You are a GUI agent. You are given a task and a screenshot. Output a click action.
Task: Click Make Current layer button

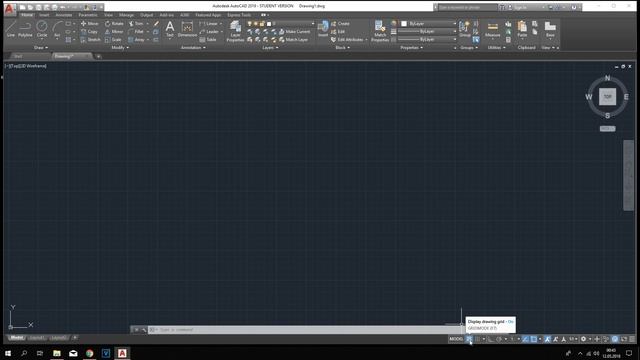click(x=294, y=31)
